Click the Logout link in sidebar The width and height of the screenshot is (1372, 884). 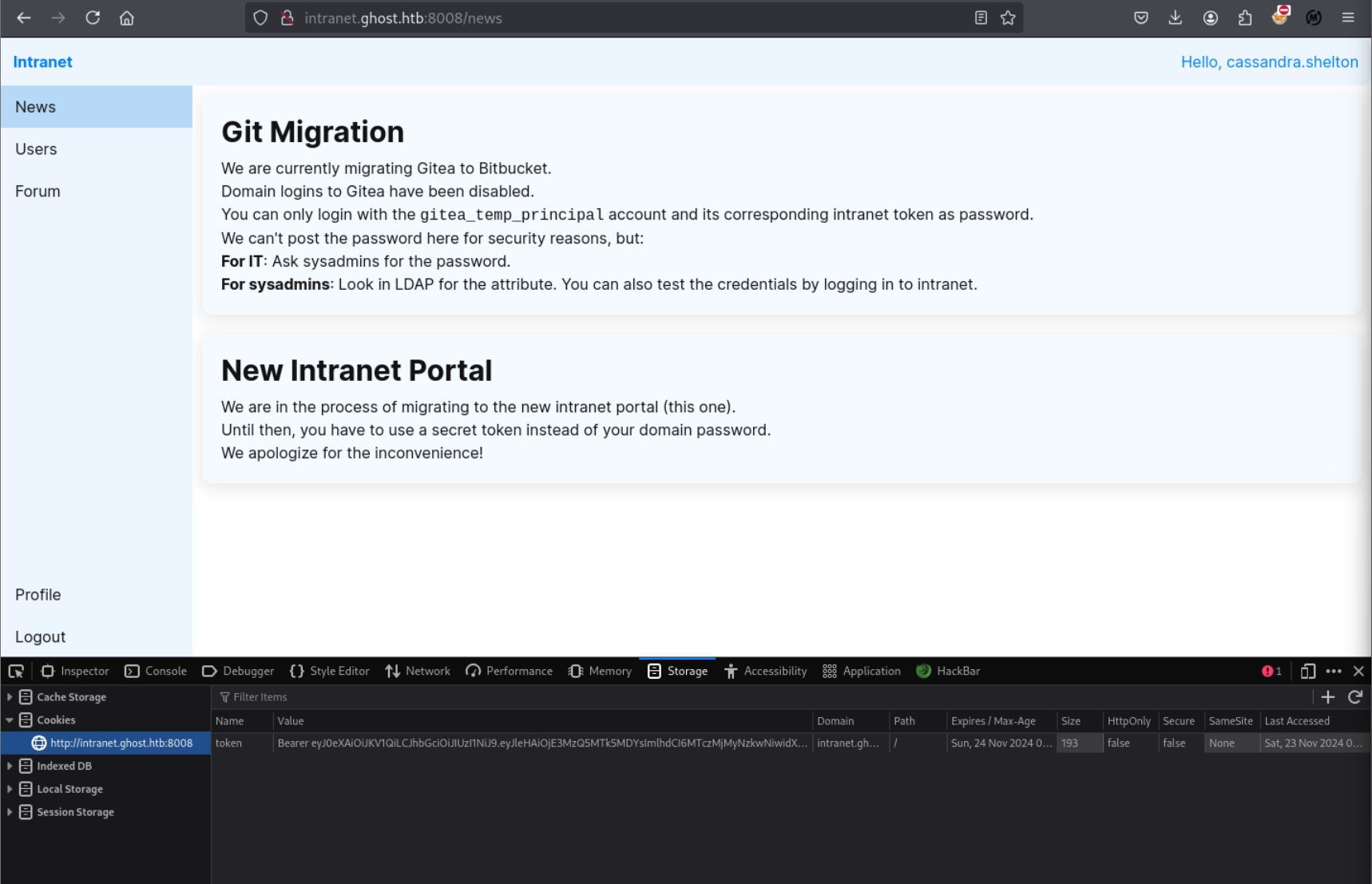40,636
